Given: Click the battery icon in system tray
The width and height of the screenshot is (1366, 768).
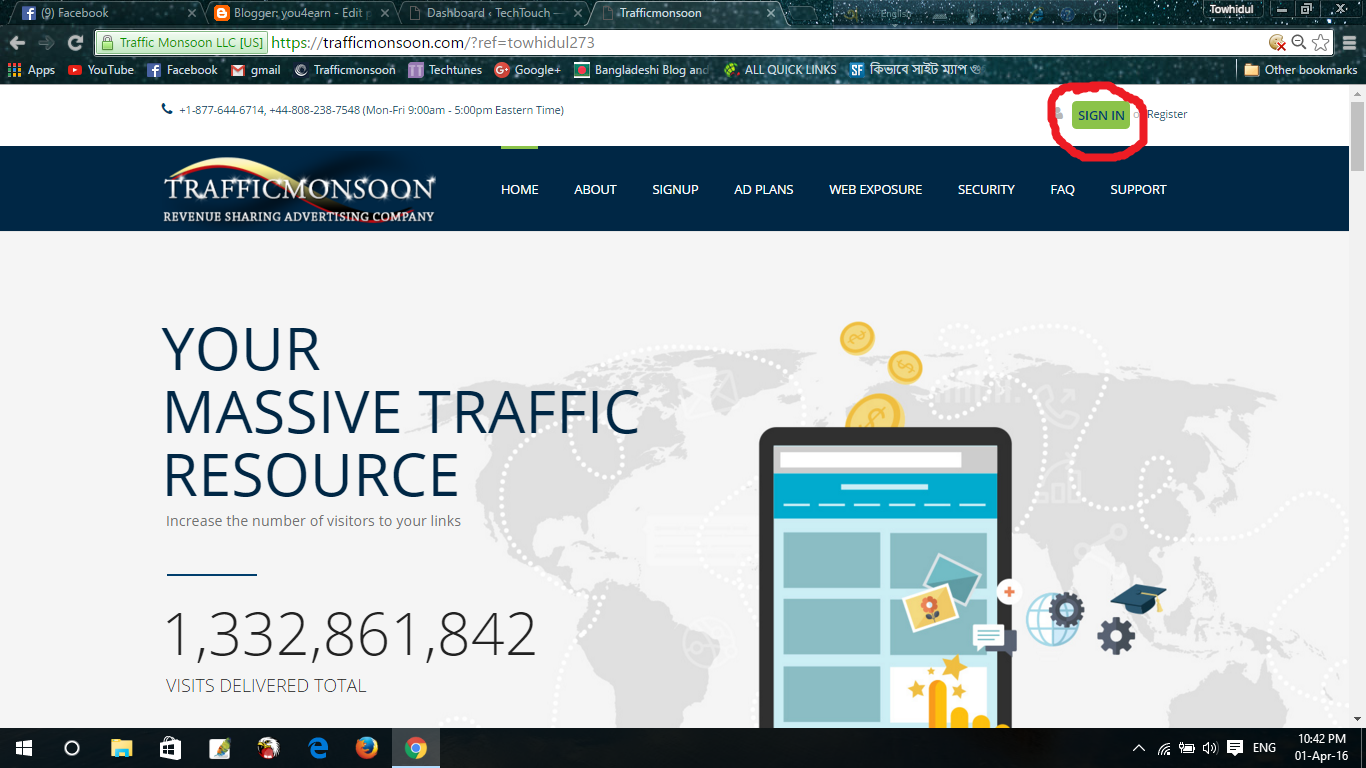Looking at the screenshot, I should [x=1187, y=748].
